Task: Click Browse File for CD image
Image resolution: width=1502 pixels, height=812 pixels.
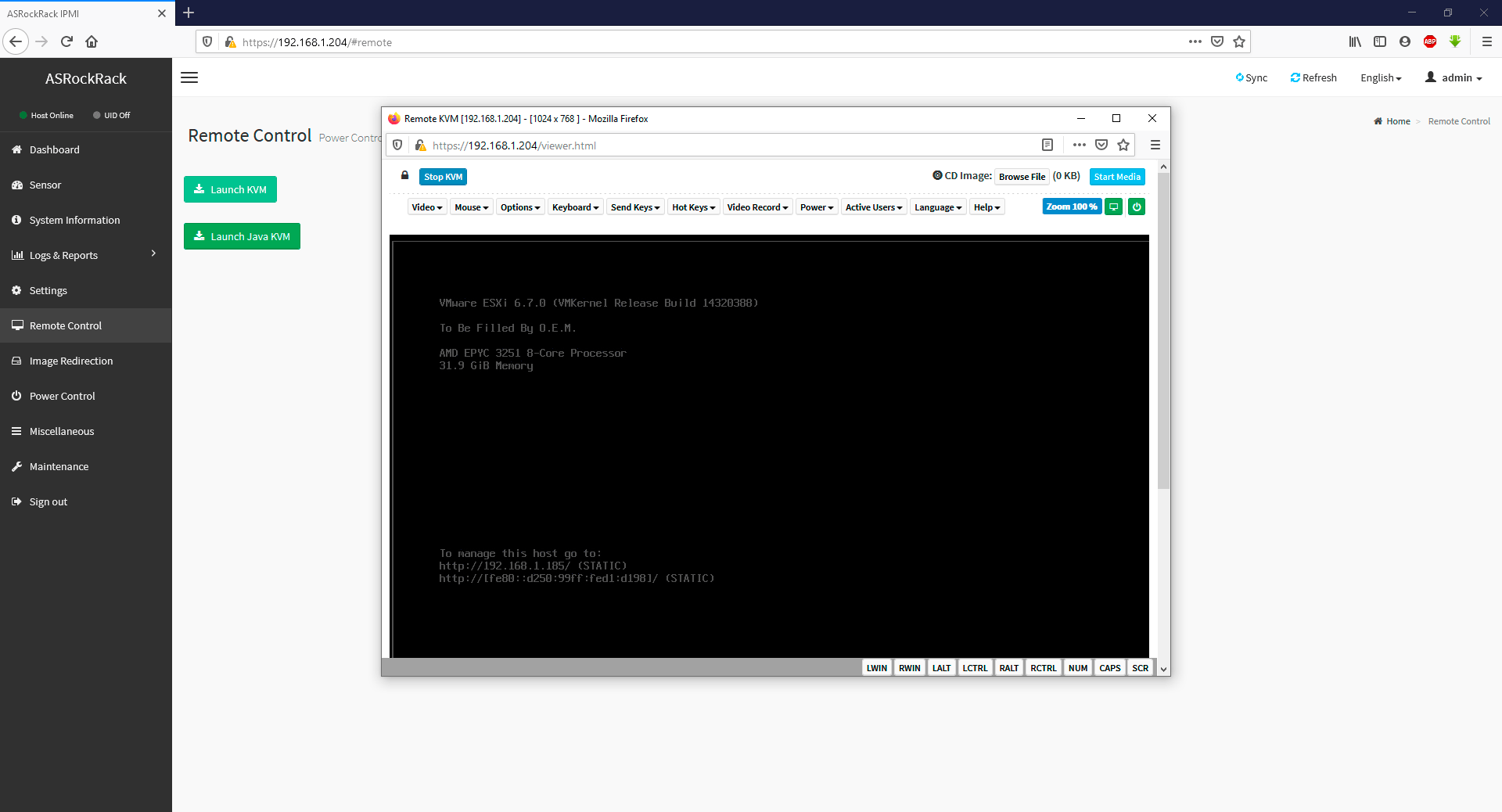Action: (1022, 177)
